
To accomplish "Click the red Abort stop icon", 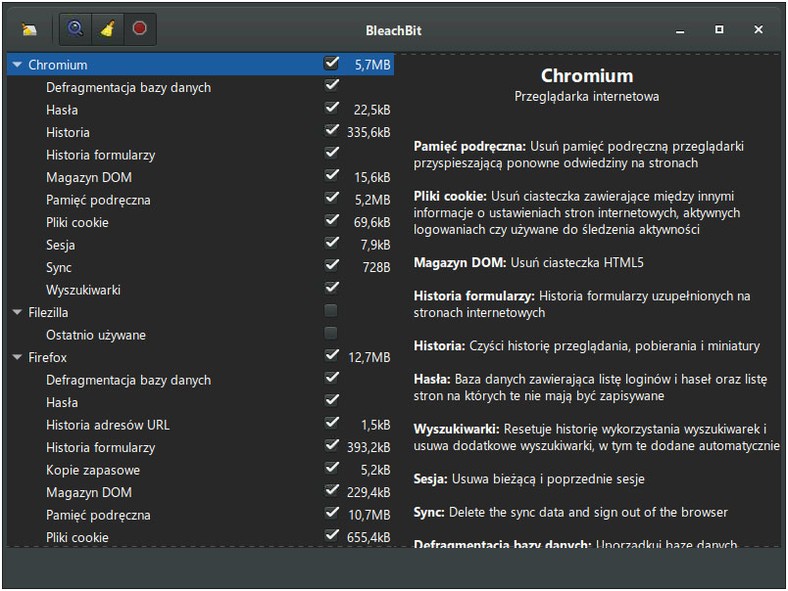I will coord(139,29).
